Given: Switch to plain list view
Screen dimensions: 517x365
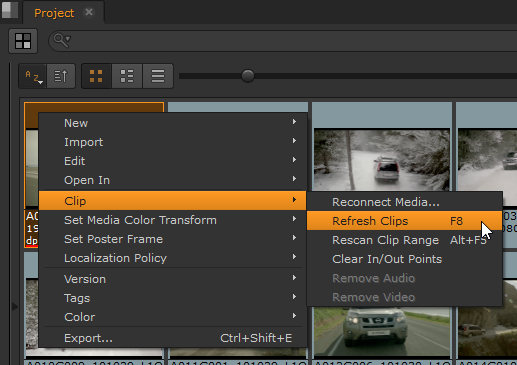Looking at the screenshot, I should click(158, 76).
